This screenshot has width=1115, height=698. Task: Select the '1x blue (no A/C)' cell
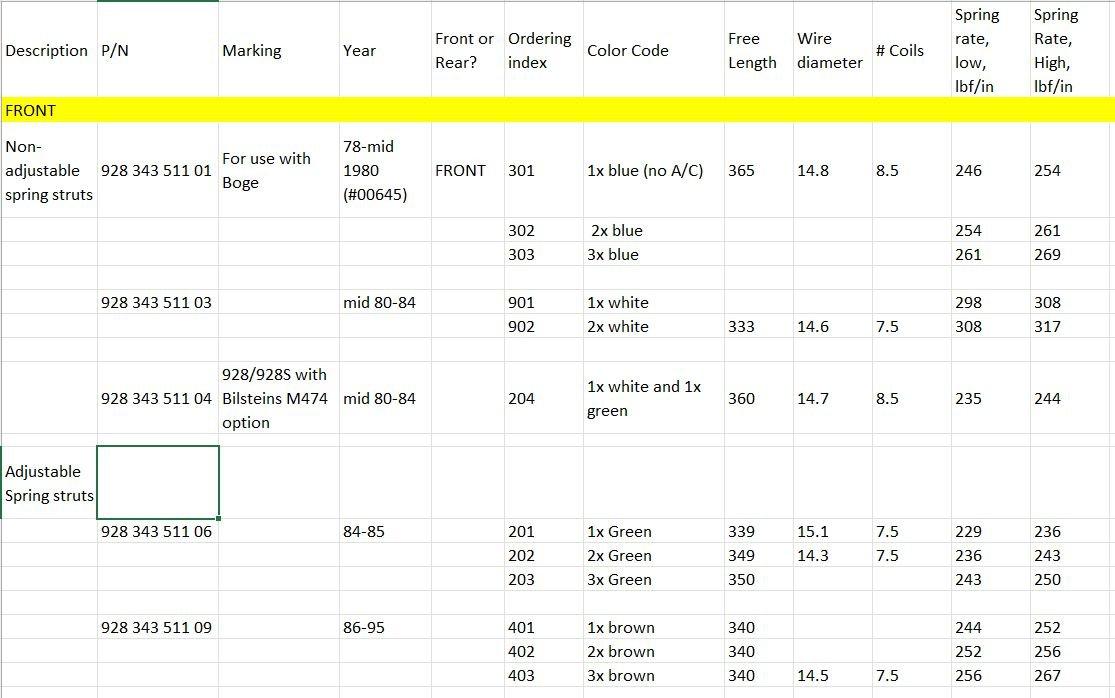(645, 170)
